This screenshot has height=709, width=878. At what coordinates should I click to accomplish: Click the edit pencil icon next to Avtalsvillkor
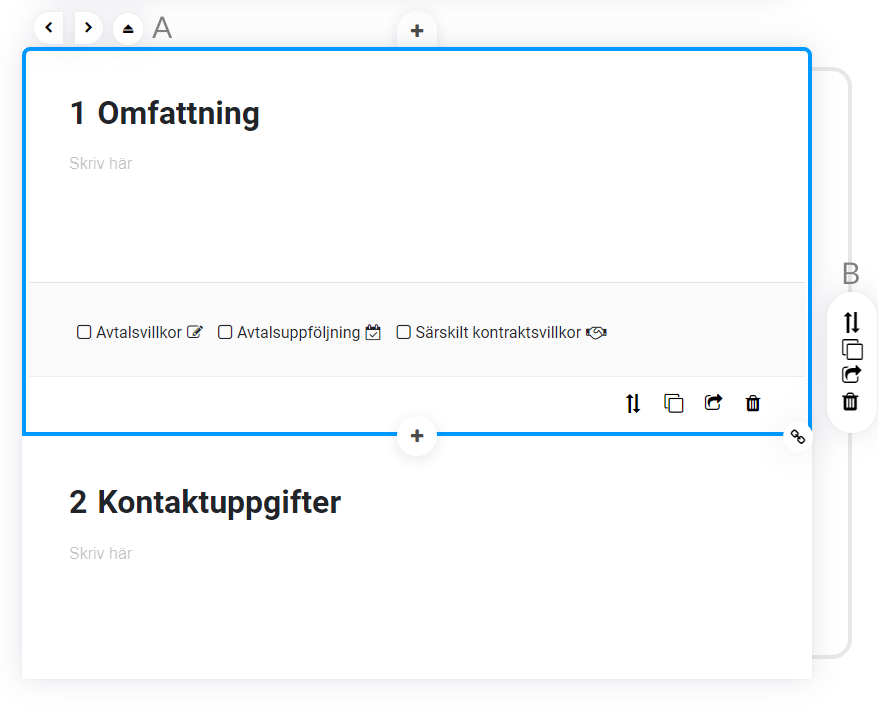point(194,332)
